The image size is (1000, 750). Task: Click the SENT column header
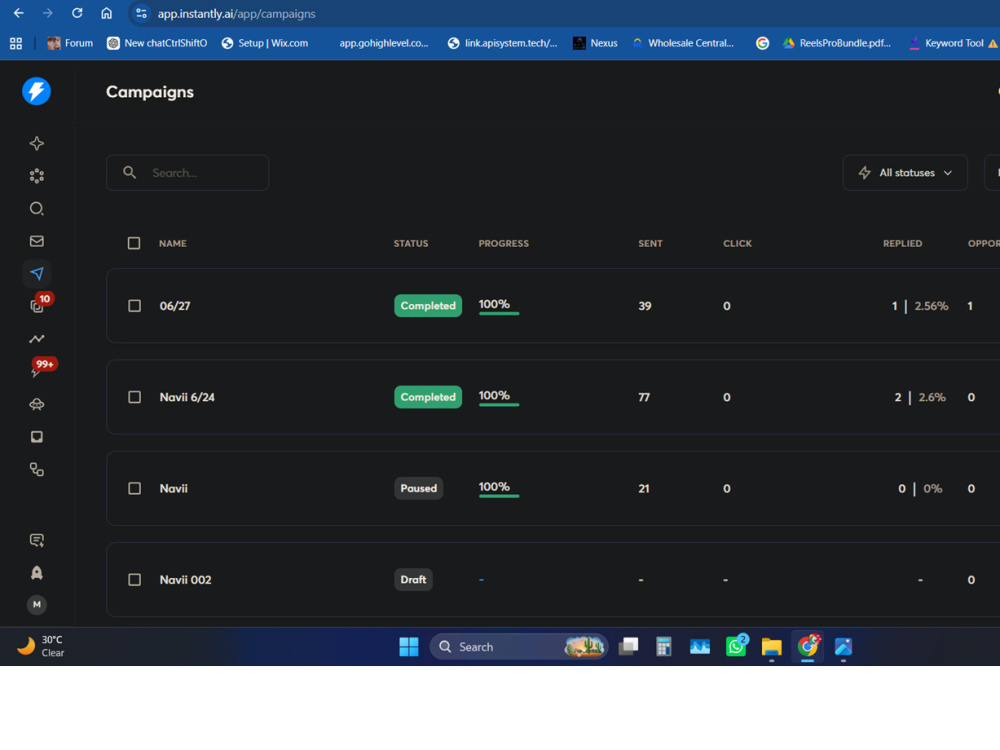650,244
